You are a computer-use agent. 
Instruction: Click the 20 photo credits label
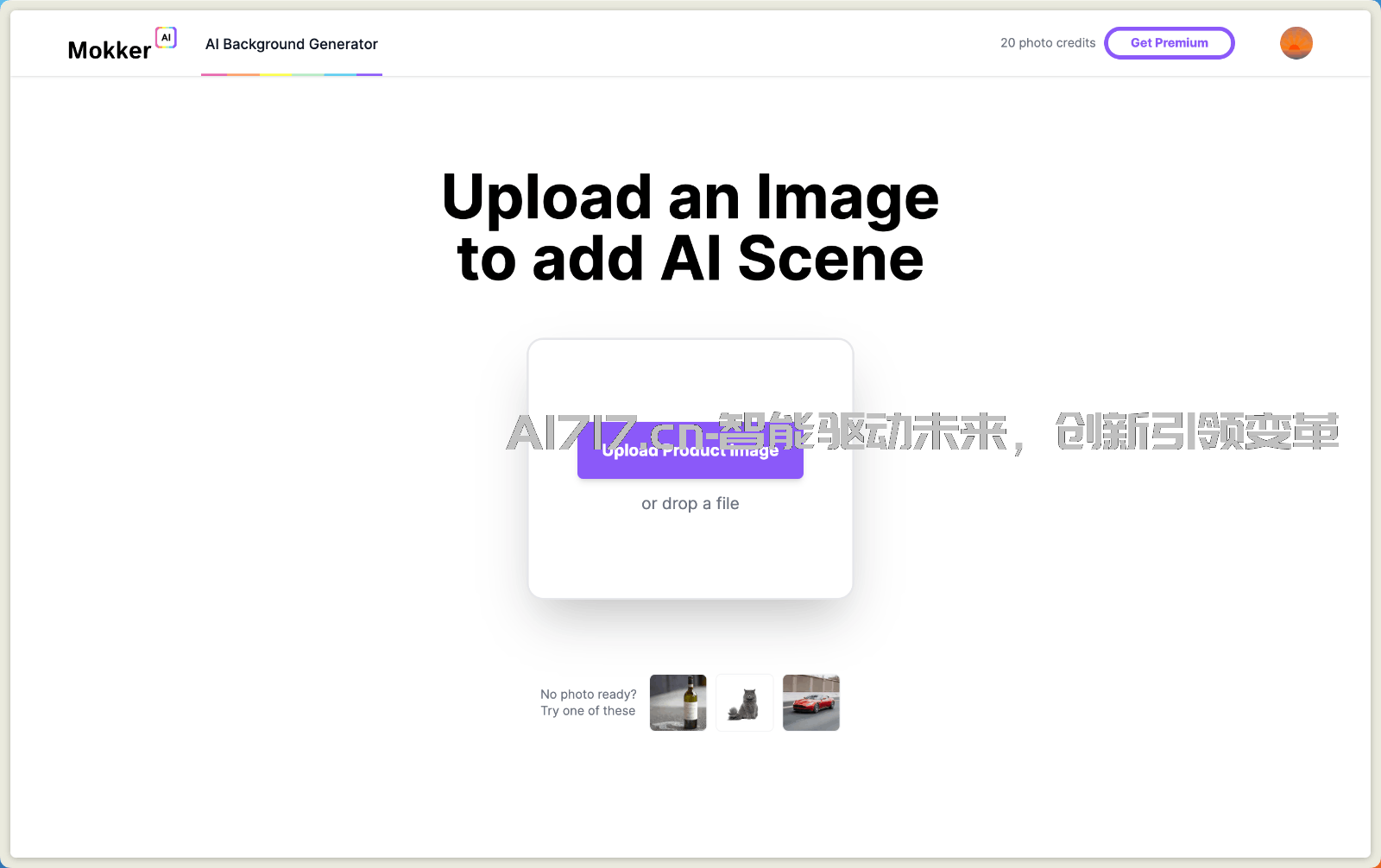click(1047, 43)
